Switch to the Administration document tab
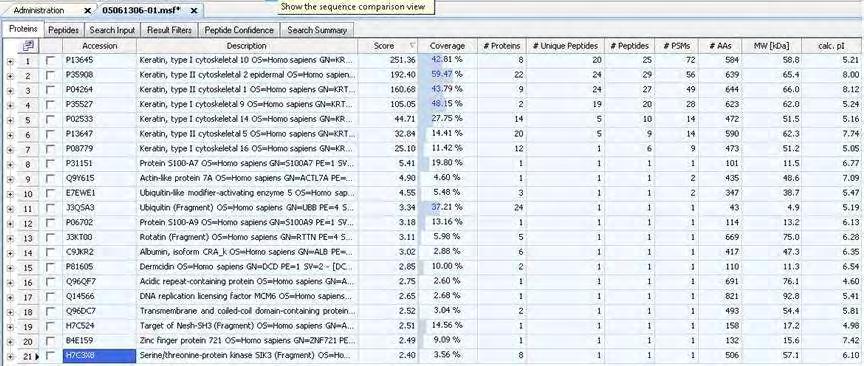Viewport: 864px width, 366px height. point(39,10)
